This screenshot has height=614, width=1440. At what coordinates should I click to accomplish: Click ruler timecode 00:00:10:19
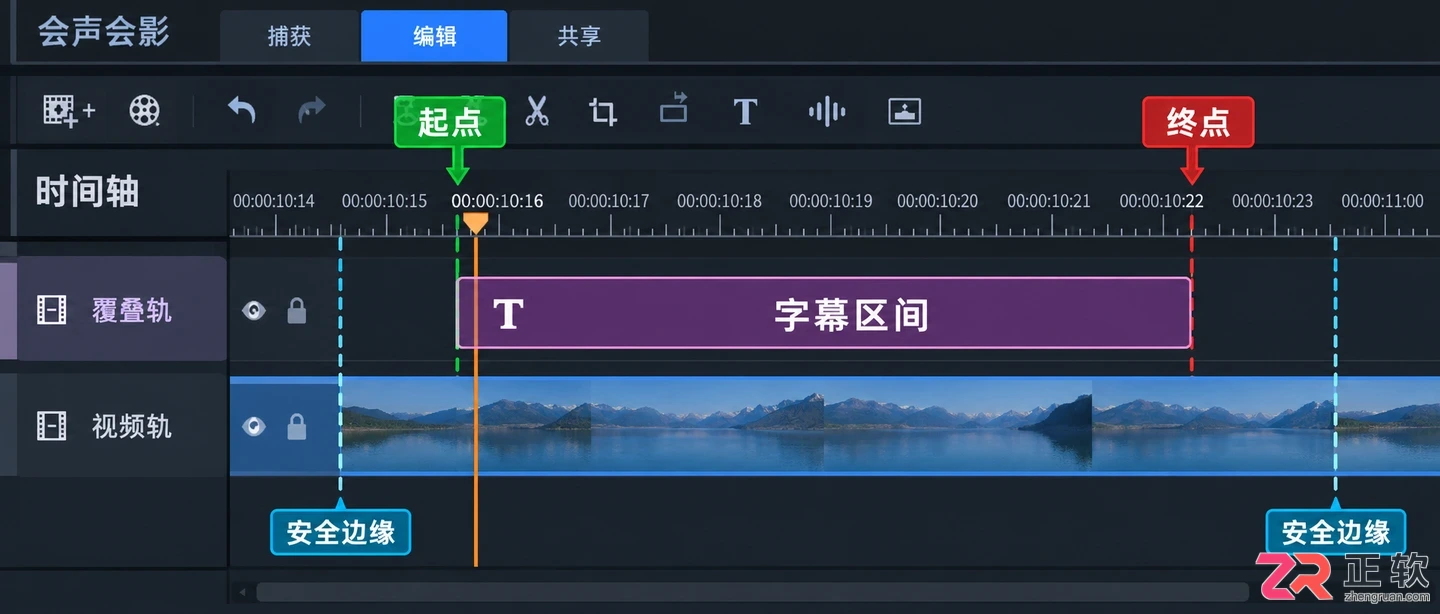click(831, 201)
